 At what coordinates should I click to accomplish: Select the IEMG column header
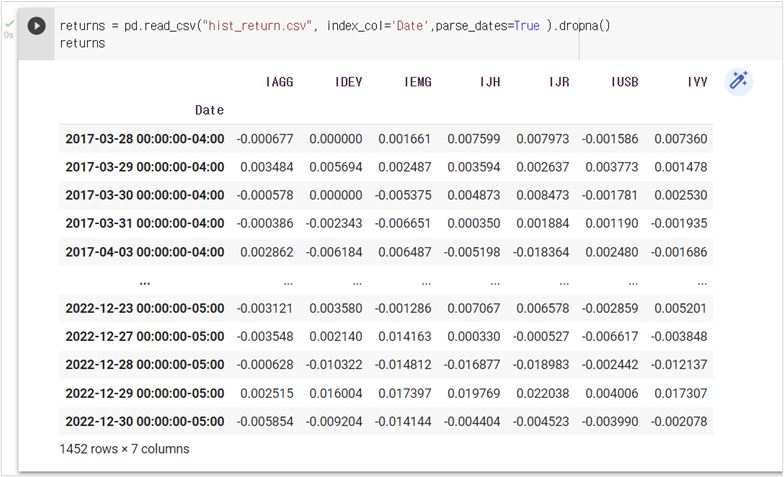tap(417, 82)
